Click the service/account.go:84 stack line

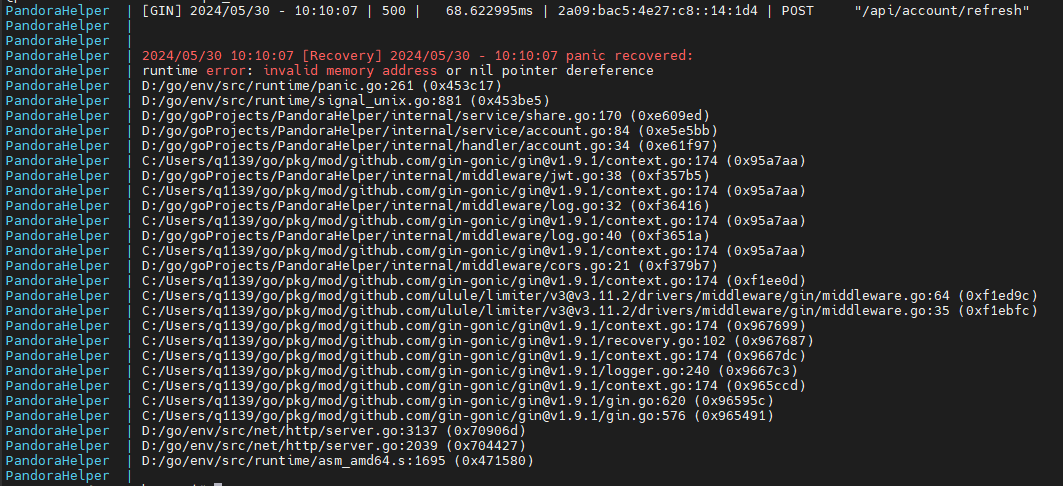[430, 130]
